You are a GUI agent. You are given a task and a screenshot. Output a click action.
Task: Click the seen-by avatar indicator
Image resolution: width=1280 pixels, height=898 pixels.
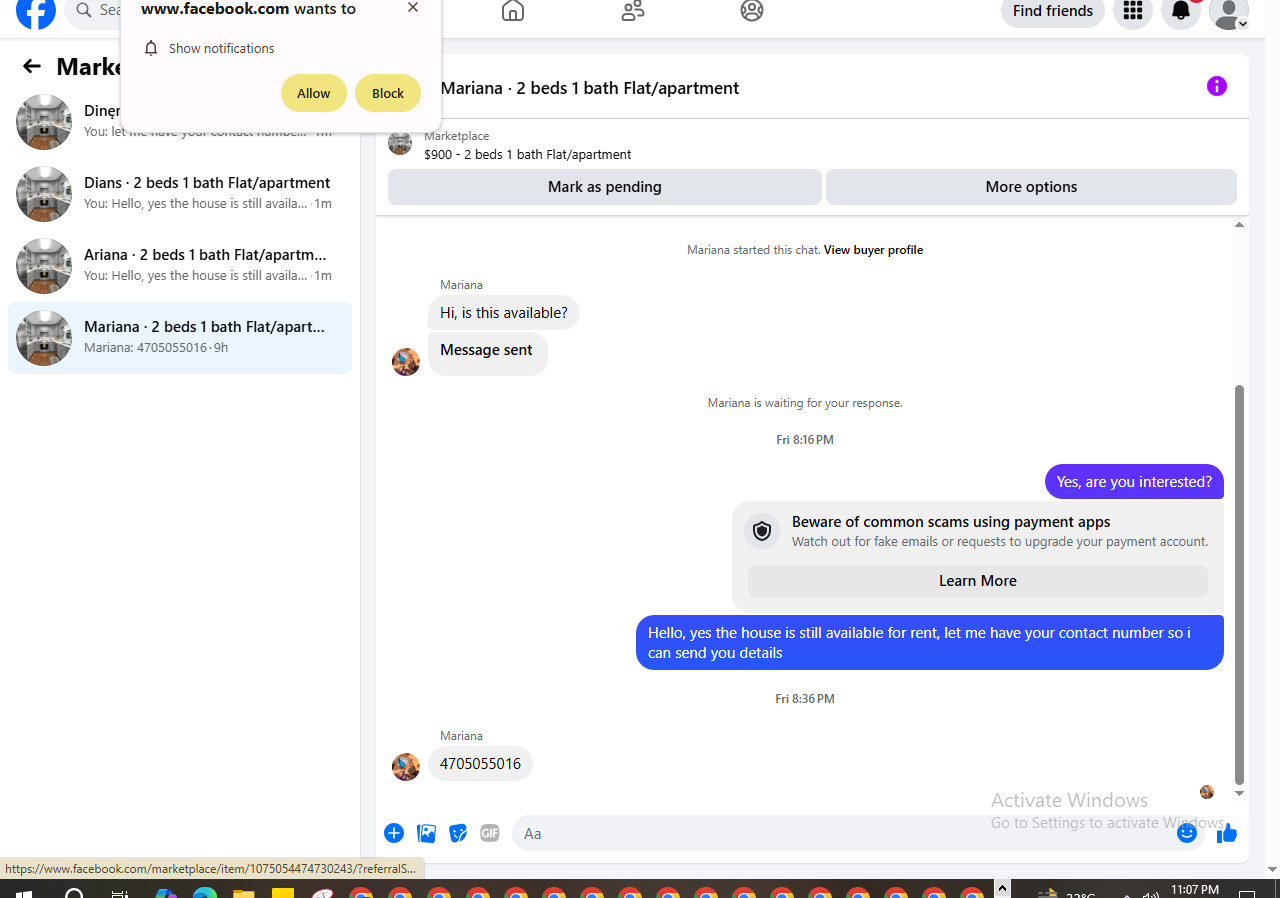point(1207,792)
